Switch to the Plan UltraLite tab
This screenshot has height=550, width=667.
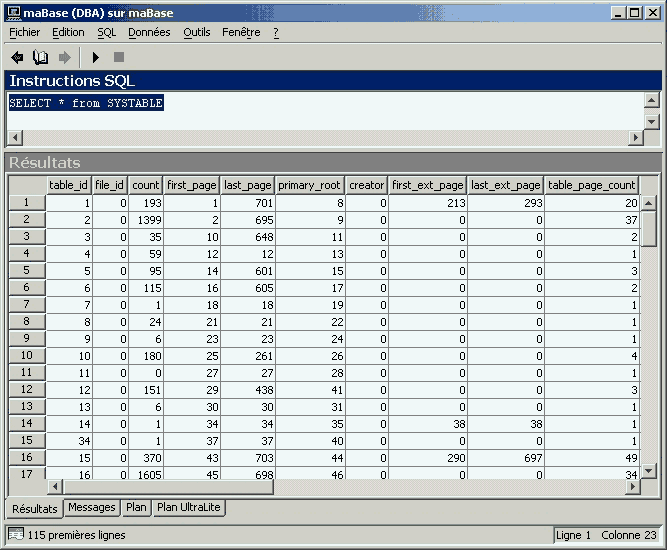pyautogui.click(x=189, y=508)
